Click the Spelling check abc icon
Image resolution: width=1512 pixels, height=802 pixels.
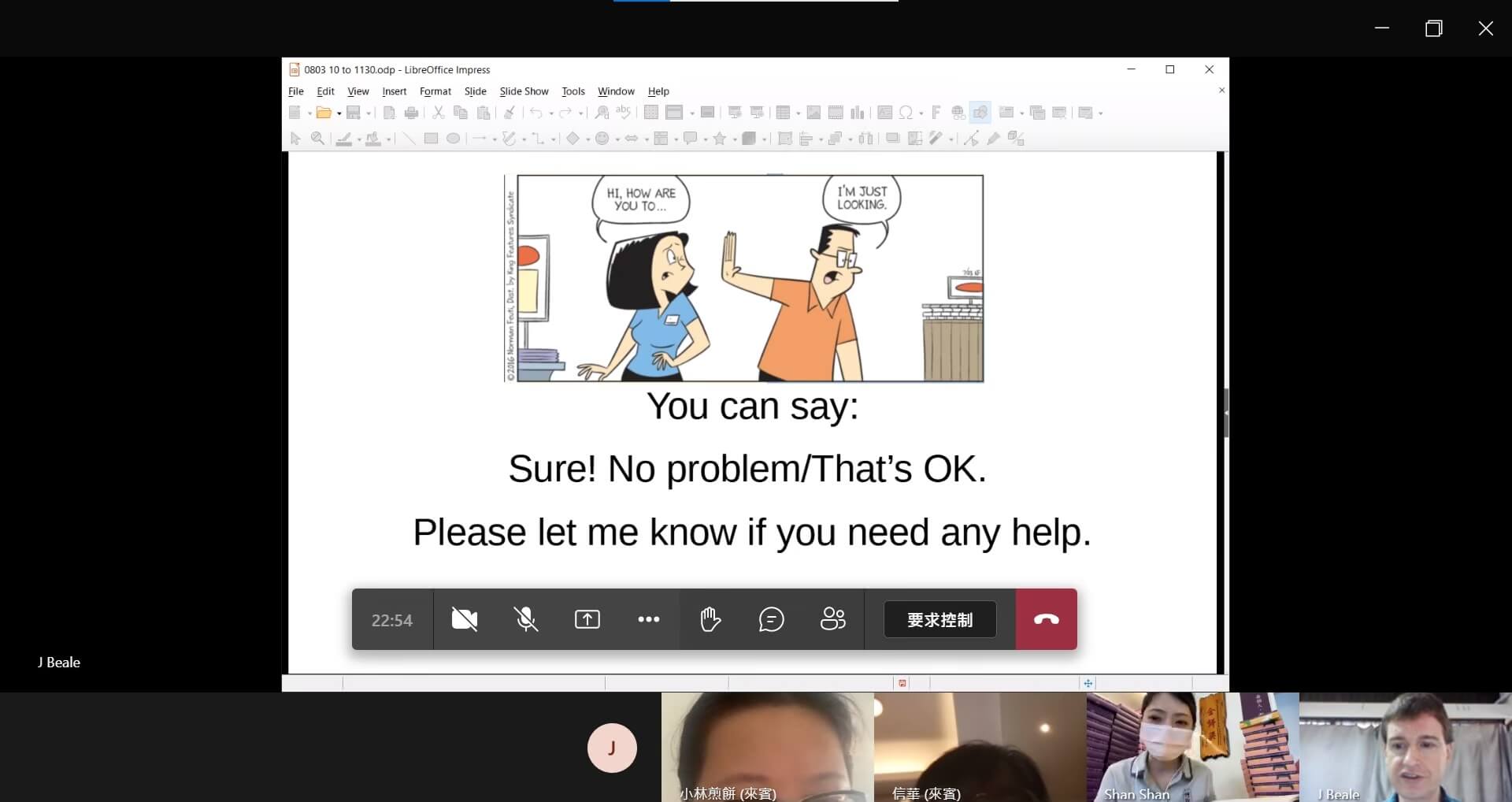pos(624,113)
